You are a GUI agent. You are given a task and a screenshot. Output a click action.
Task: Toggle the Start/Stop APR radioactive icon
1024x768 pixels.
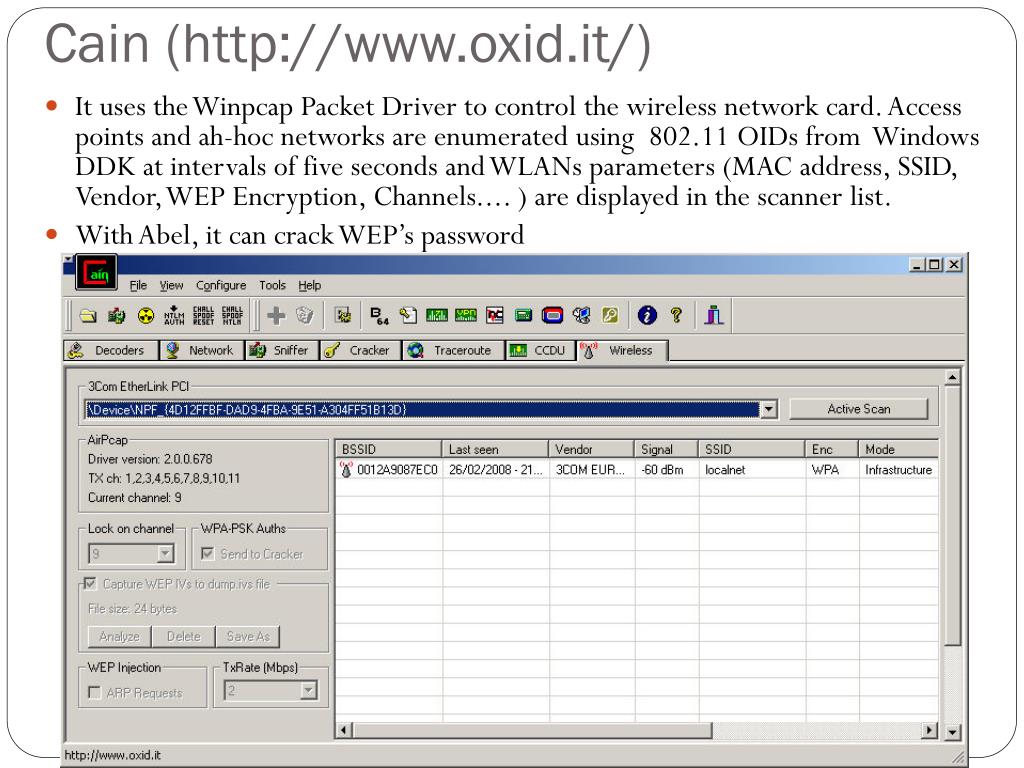click(146, 316)
